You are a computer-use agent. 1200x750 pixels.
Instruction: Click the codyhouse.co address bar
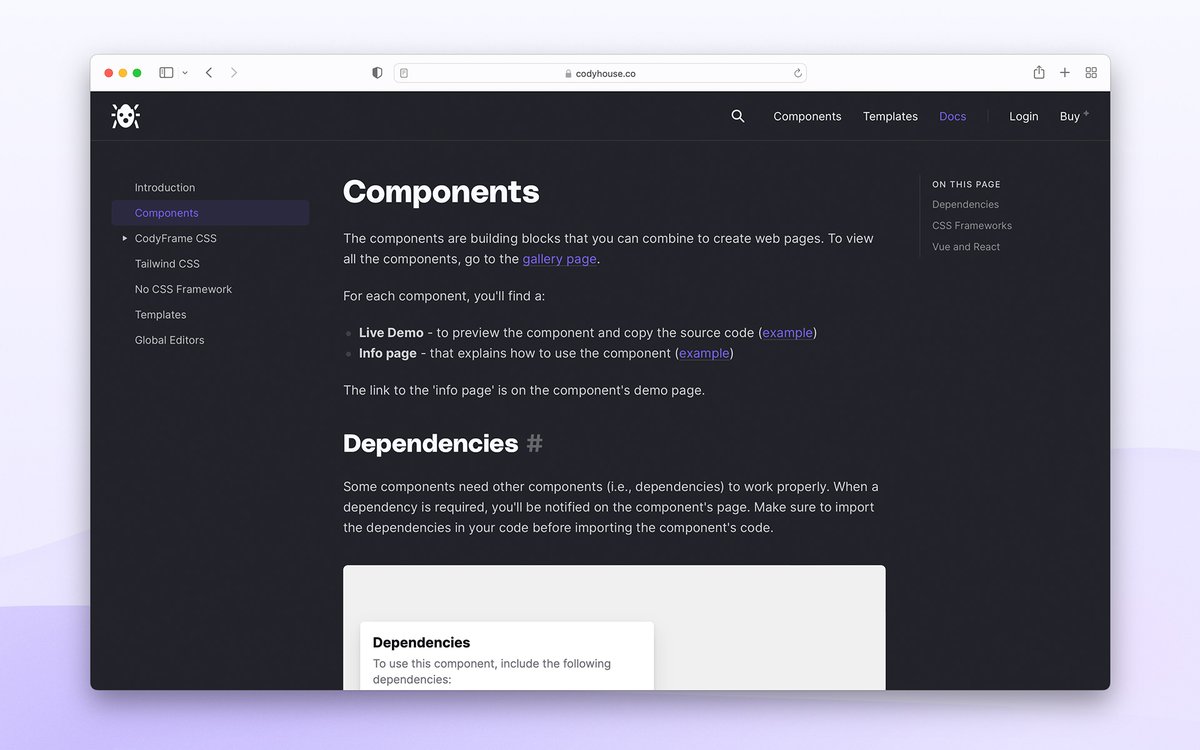pos(600,73)
